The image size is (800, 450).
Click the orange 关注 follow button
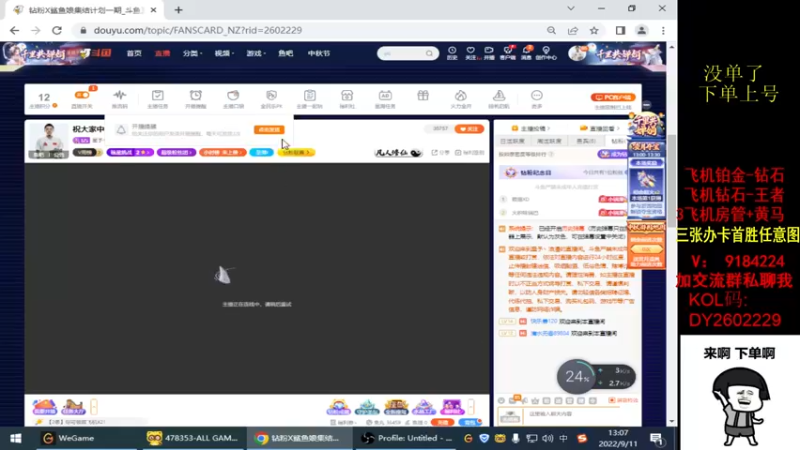469,129
